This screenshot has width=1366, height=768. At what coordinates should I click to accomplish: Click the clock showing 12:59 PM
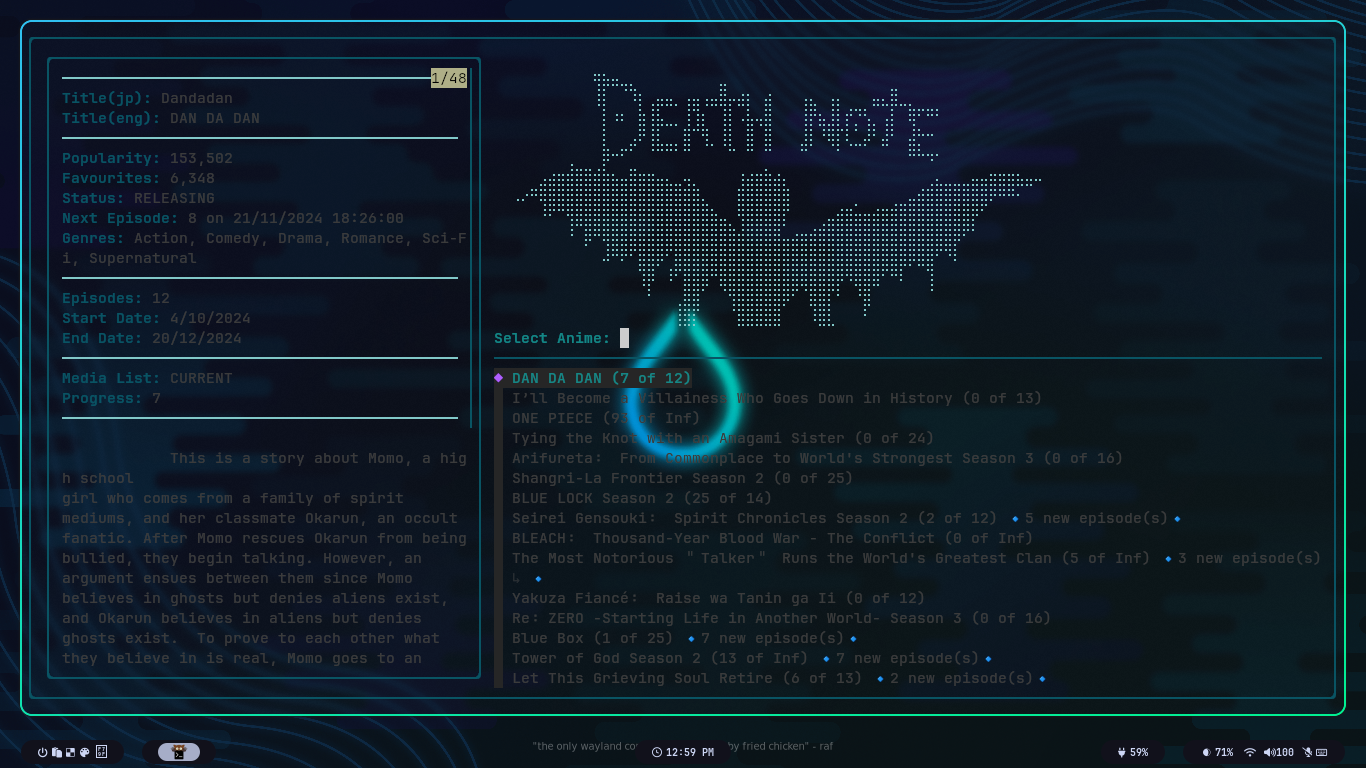(683, 752)
